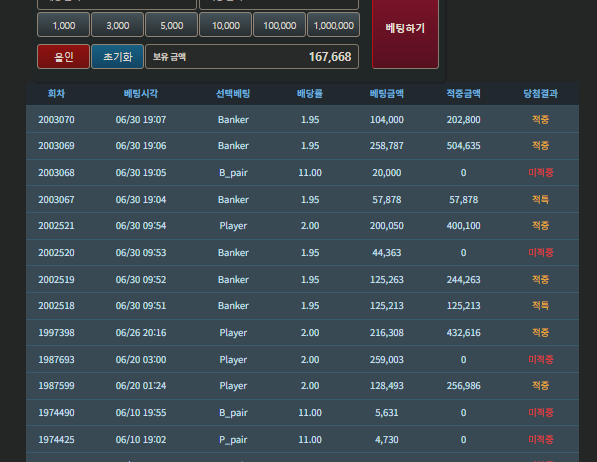Image resolution: width=597 pixels, height=462 pixels.
Task: Select the round 2003070 row
Action: coord(302,119)
